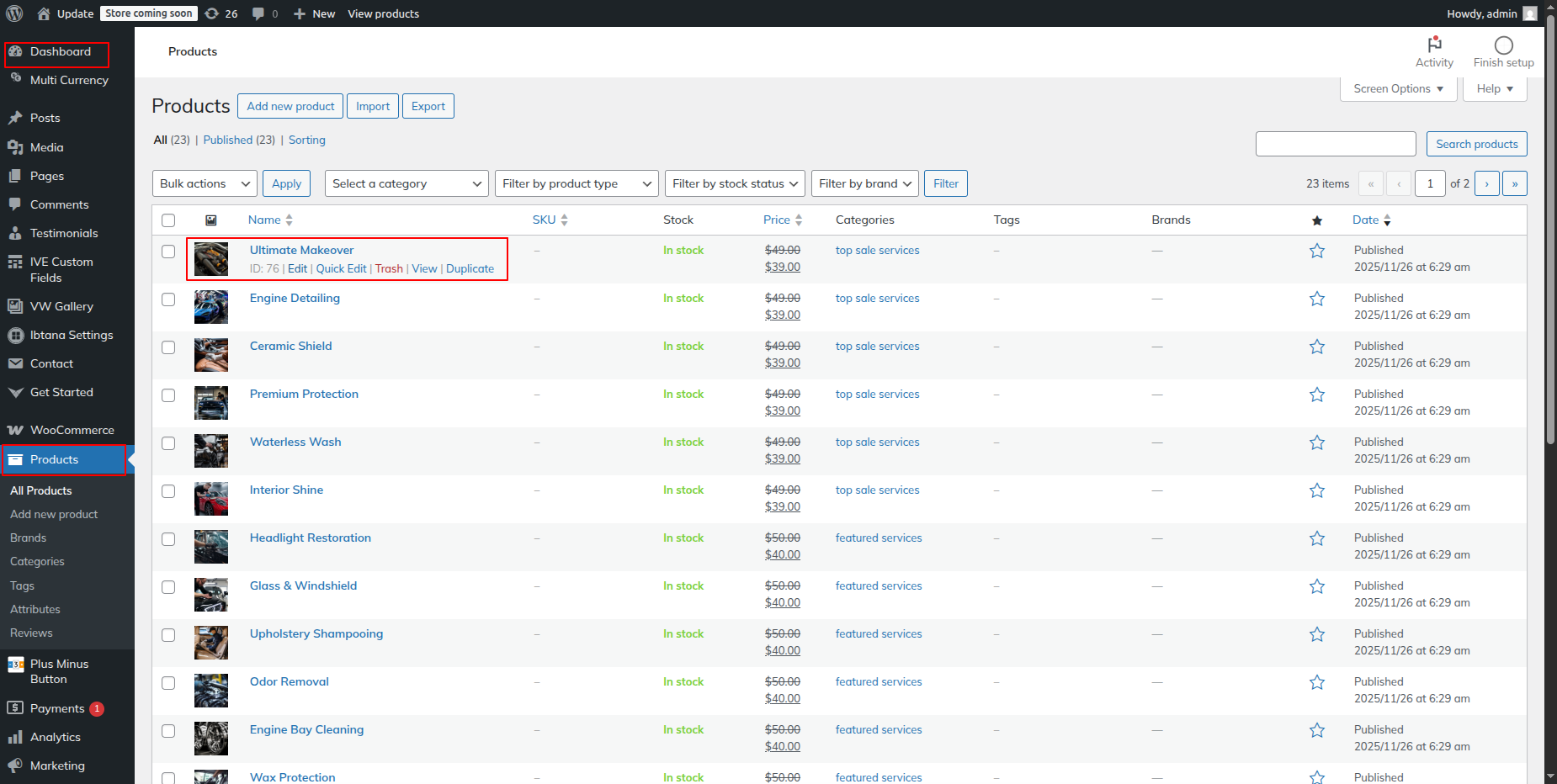Click the WordPress logo icon
Viewport: 1557px width, 784px height.
[14, 13]
